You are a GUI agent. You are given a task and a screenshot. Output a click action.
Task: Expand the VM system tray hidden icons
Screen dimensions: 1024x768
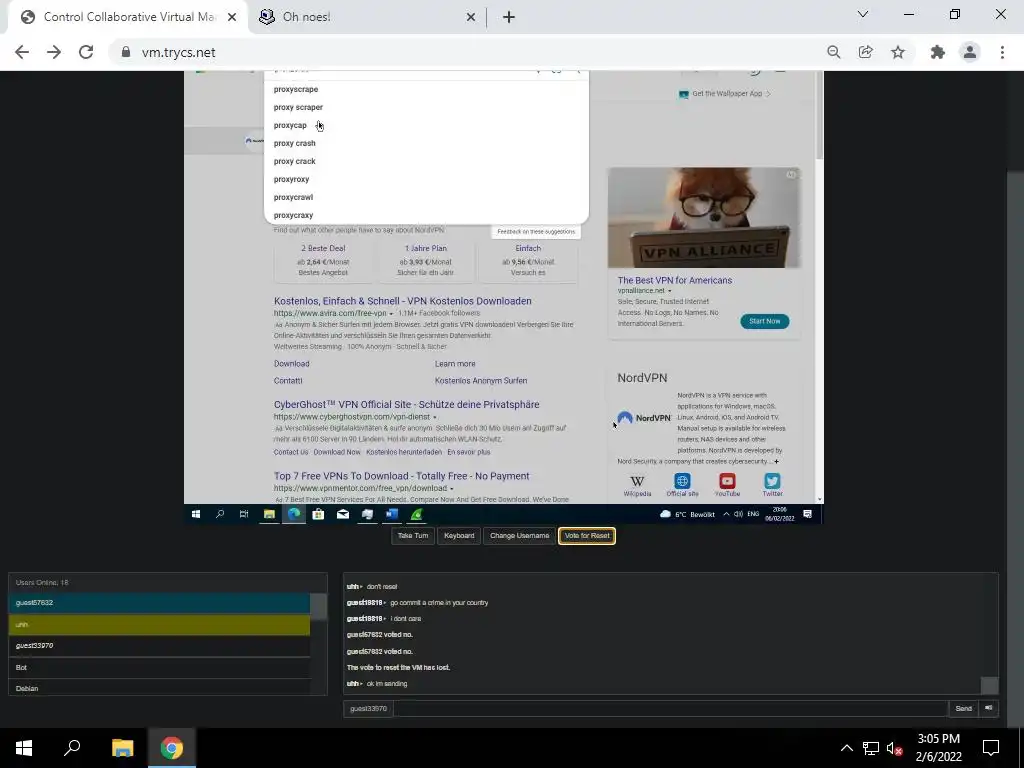[726, 514]
